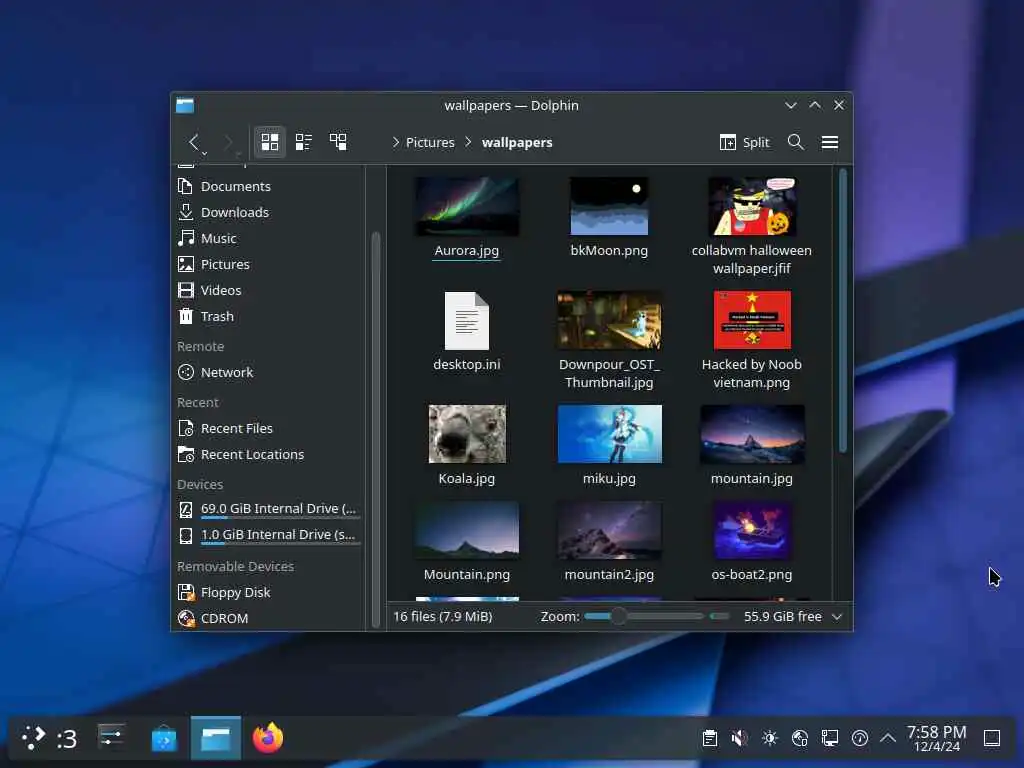Open 1.0 GiB Internal Drive

[x=269, y=535]
